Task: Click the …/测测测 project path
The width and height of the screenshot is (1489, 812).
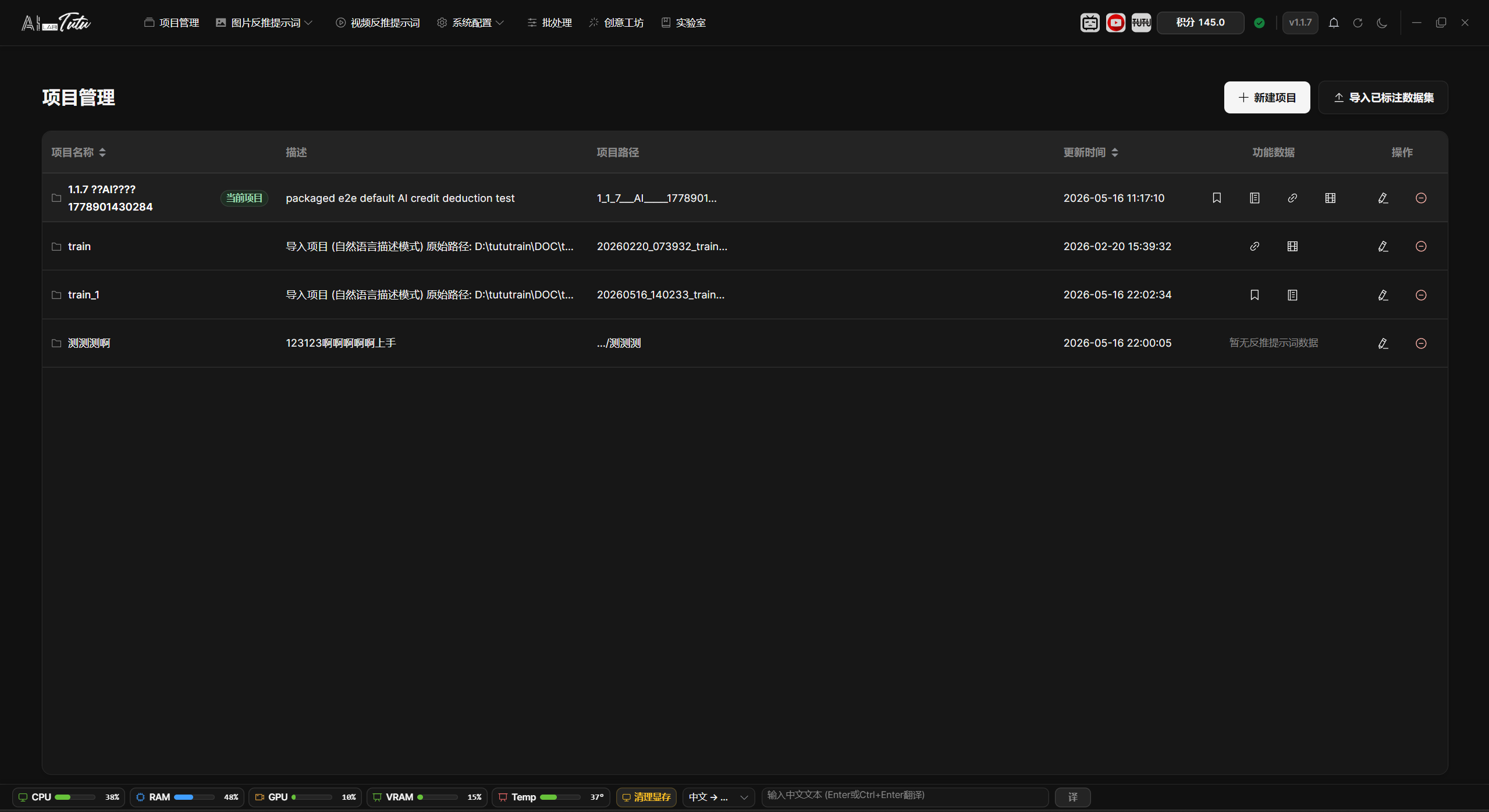Action: point(619,343)
